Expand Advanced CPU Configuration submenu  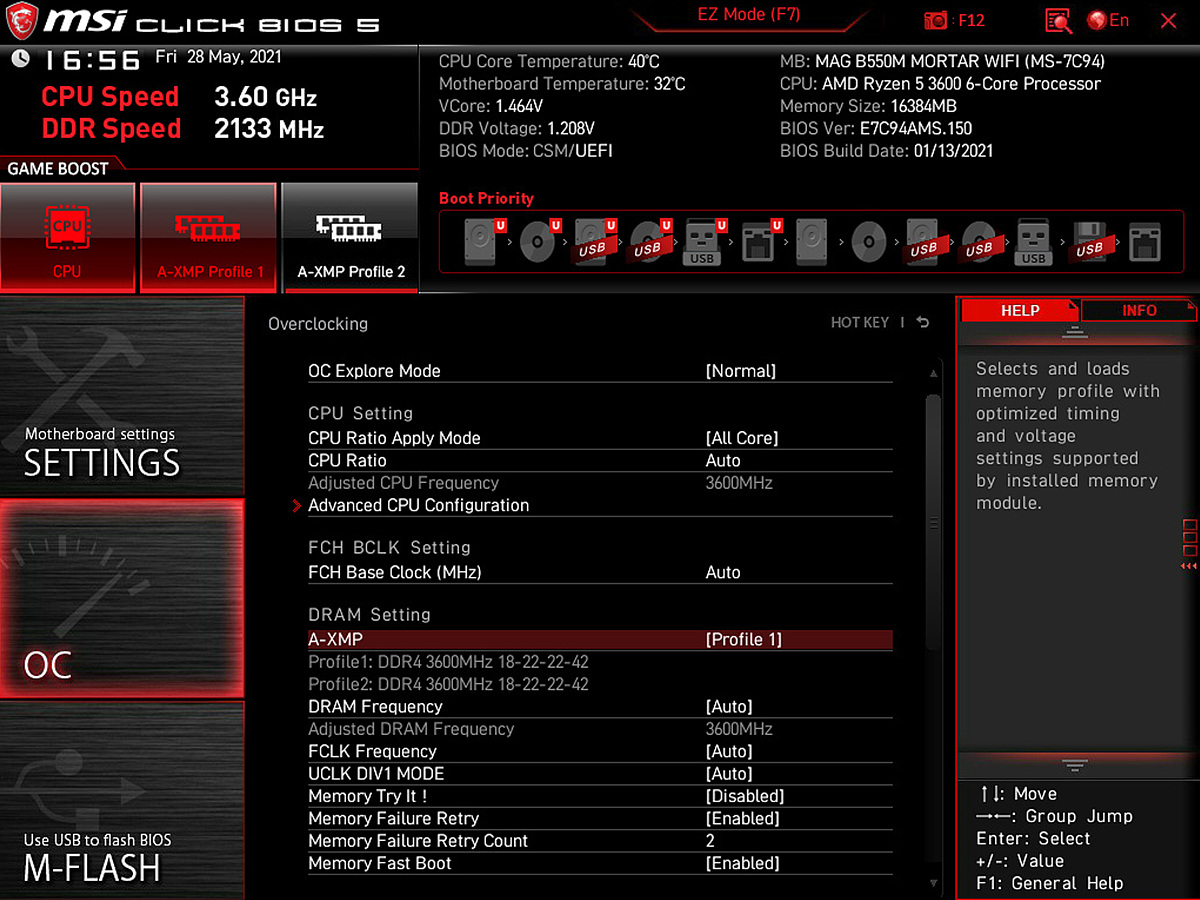[x=600, y=505]
